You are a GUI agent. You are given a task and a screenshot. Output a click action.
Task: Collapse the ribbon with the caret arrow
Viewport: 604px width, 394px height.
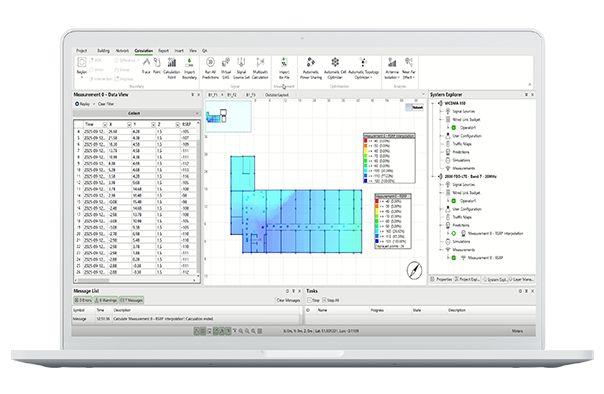530,84
